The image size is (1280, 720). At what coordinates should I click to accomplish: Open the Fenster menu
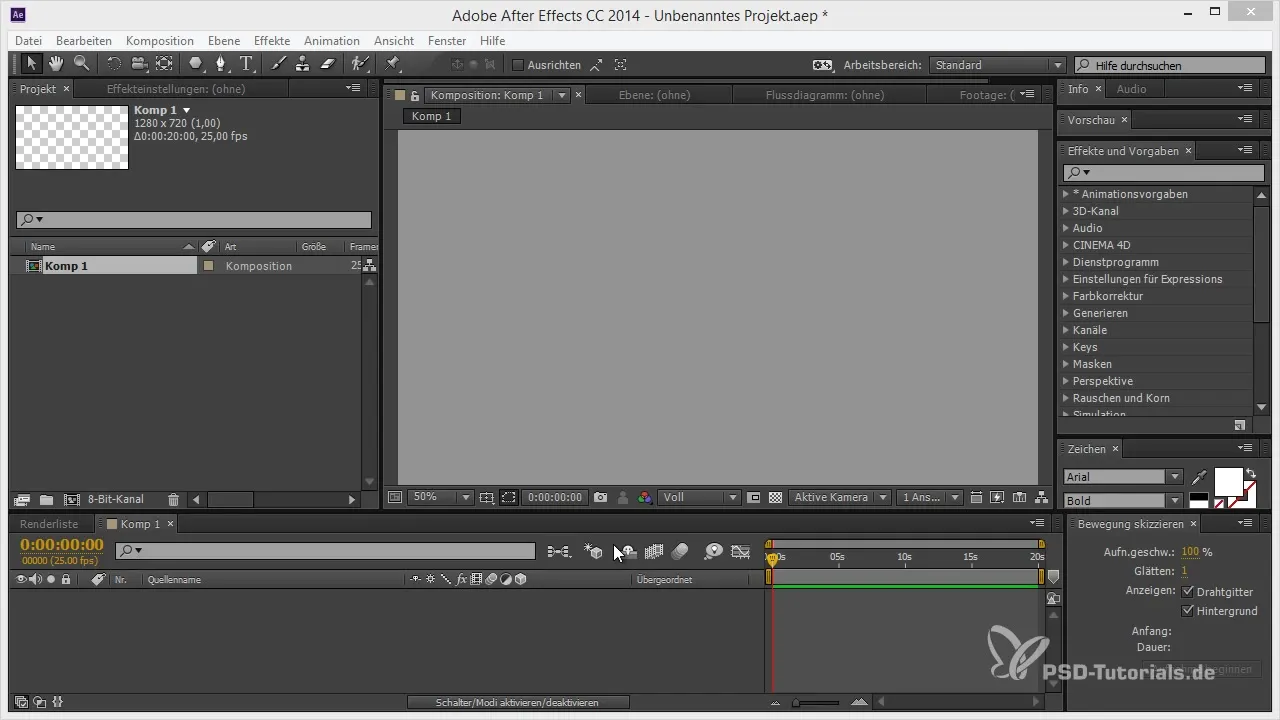click(x=447, y=41)
